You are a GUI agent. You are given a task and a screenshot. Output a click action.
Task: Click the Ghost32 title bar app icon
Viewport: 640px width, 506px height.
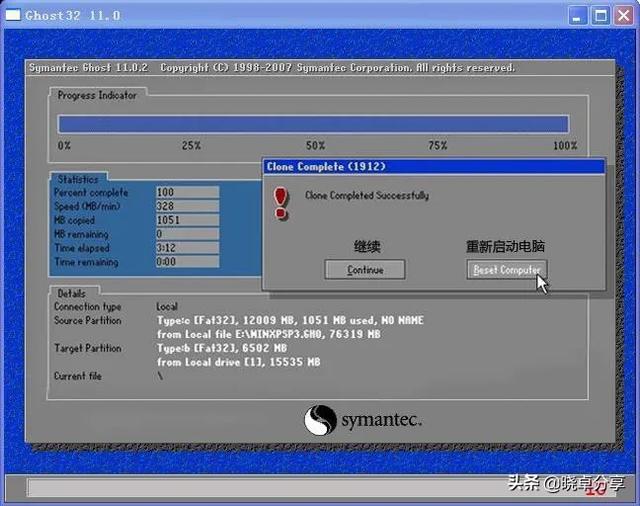point(12,15)
